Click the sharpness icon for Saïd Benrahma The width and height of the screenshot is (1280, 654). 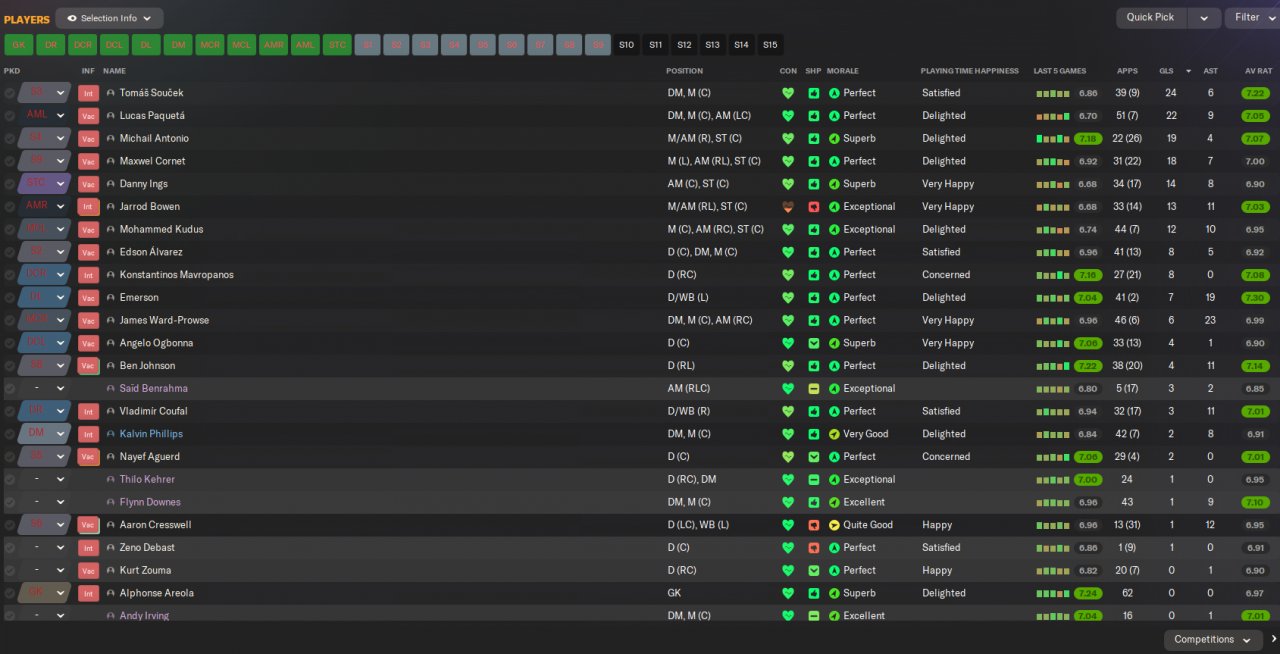813,388
